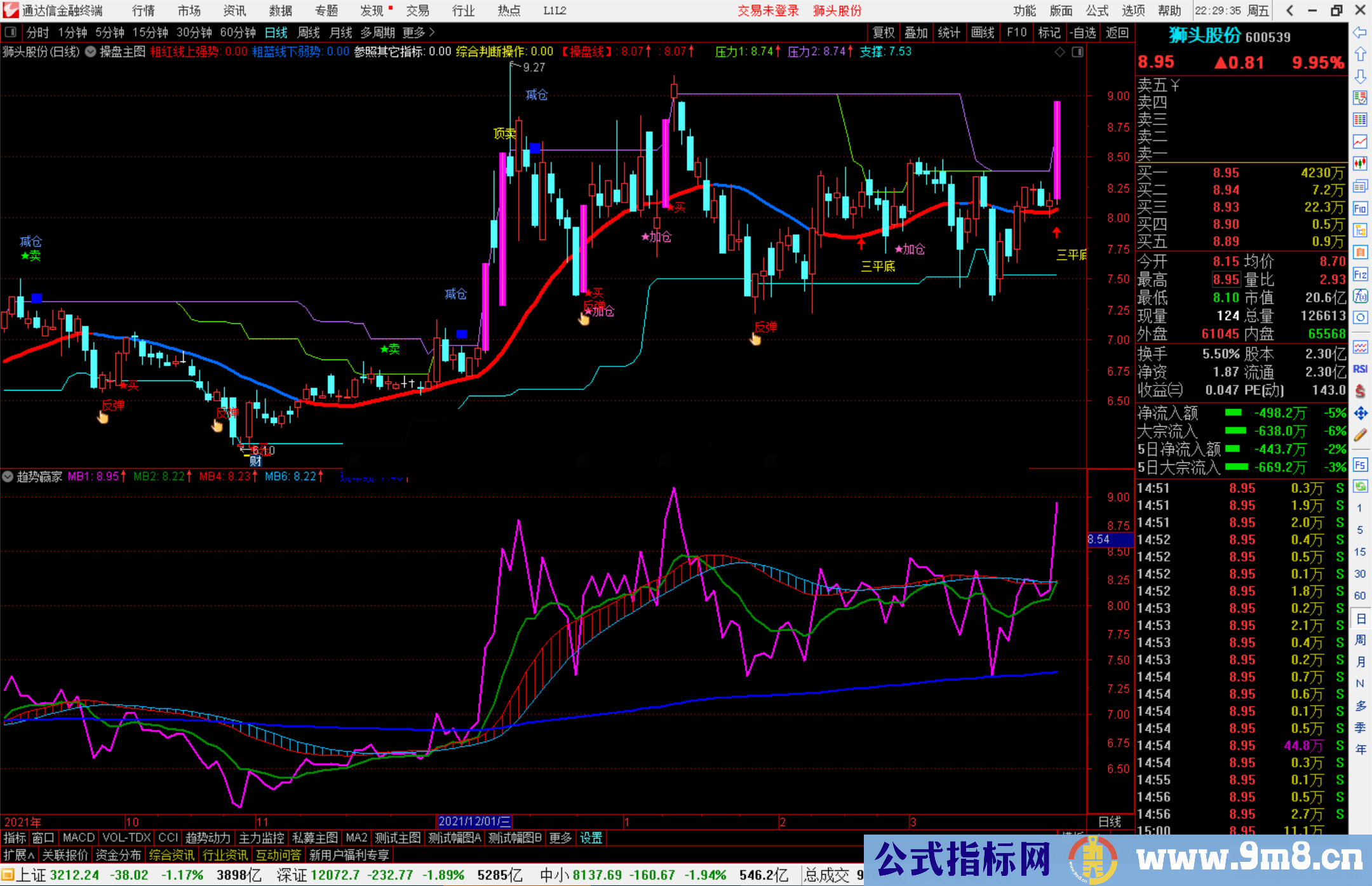Viewport: 1372px width, 886px height.
Task: Expand the 操盘主图 indicator dropdown arrow
Action: 91,52
